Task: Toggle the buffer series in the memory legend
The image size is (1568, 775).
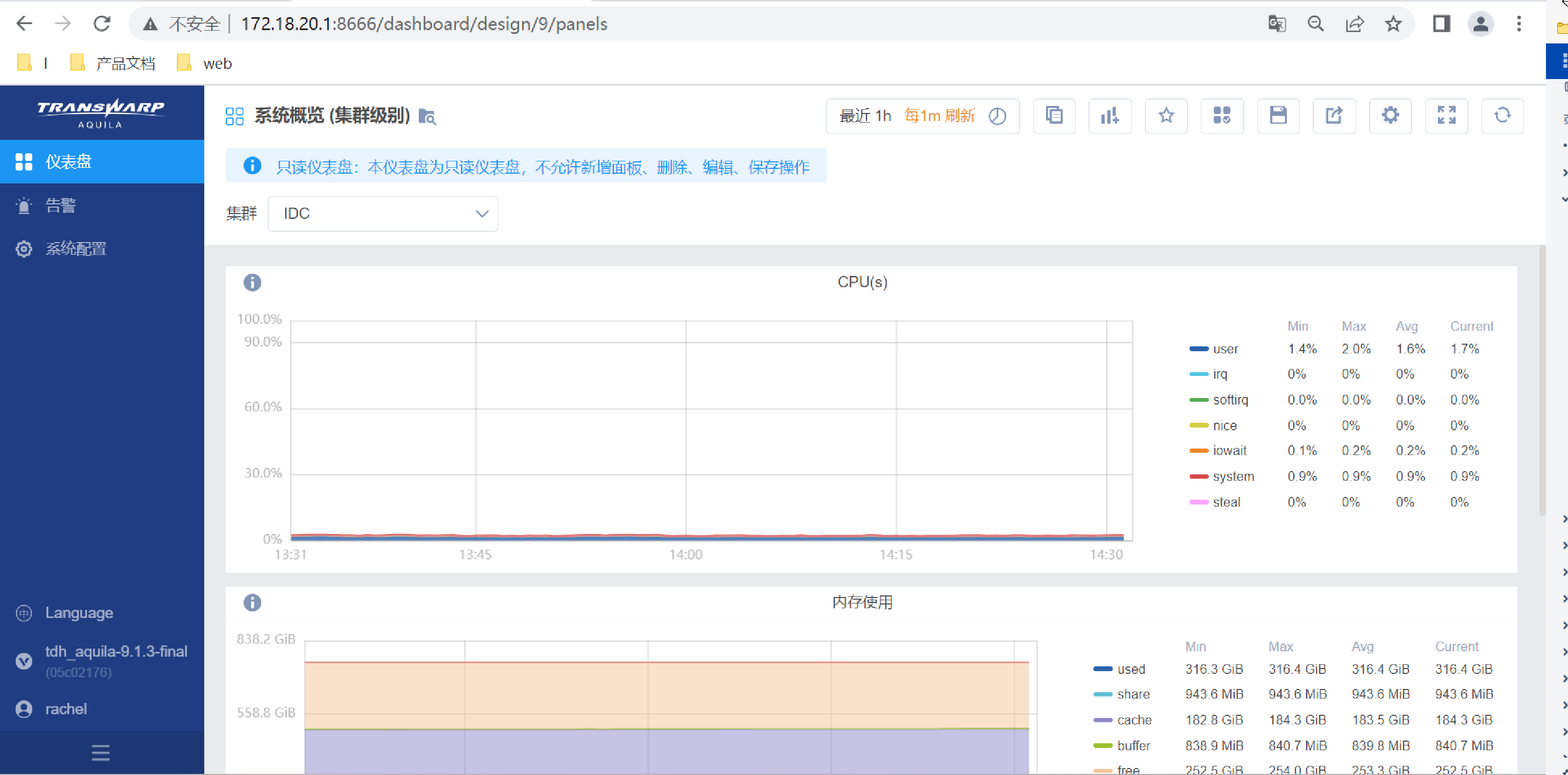Action: click(x=1122, y=746)
